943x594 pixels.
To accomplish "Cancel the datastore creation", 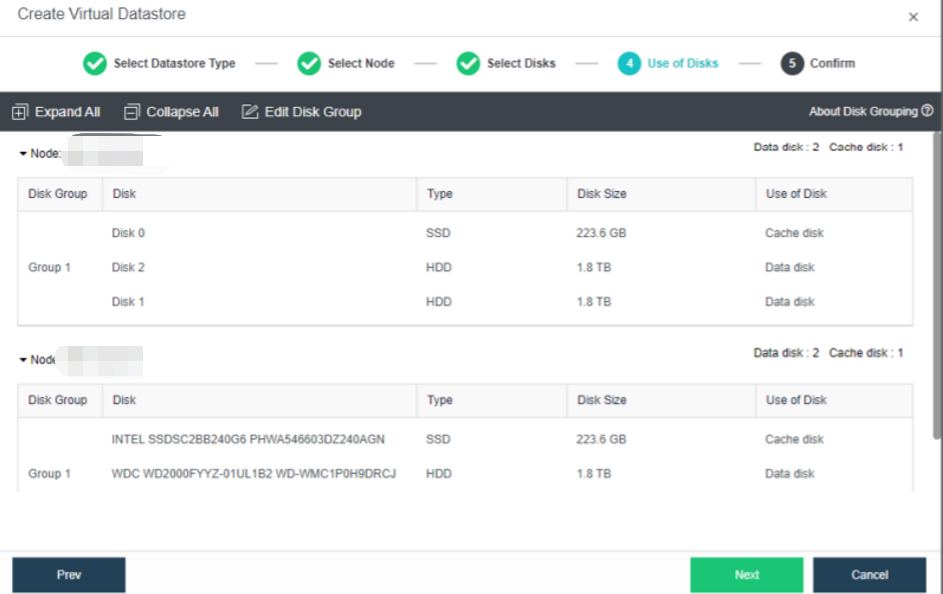I will [x=869, y=575].
